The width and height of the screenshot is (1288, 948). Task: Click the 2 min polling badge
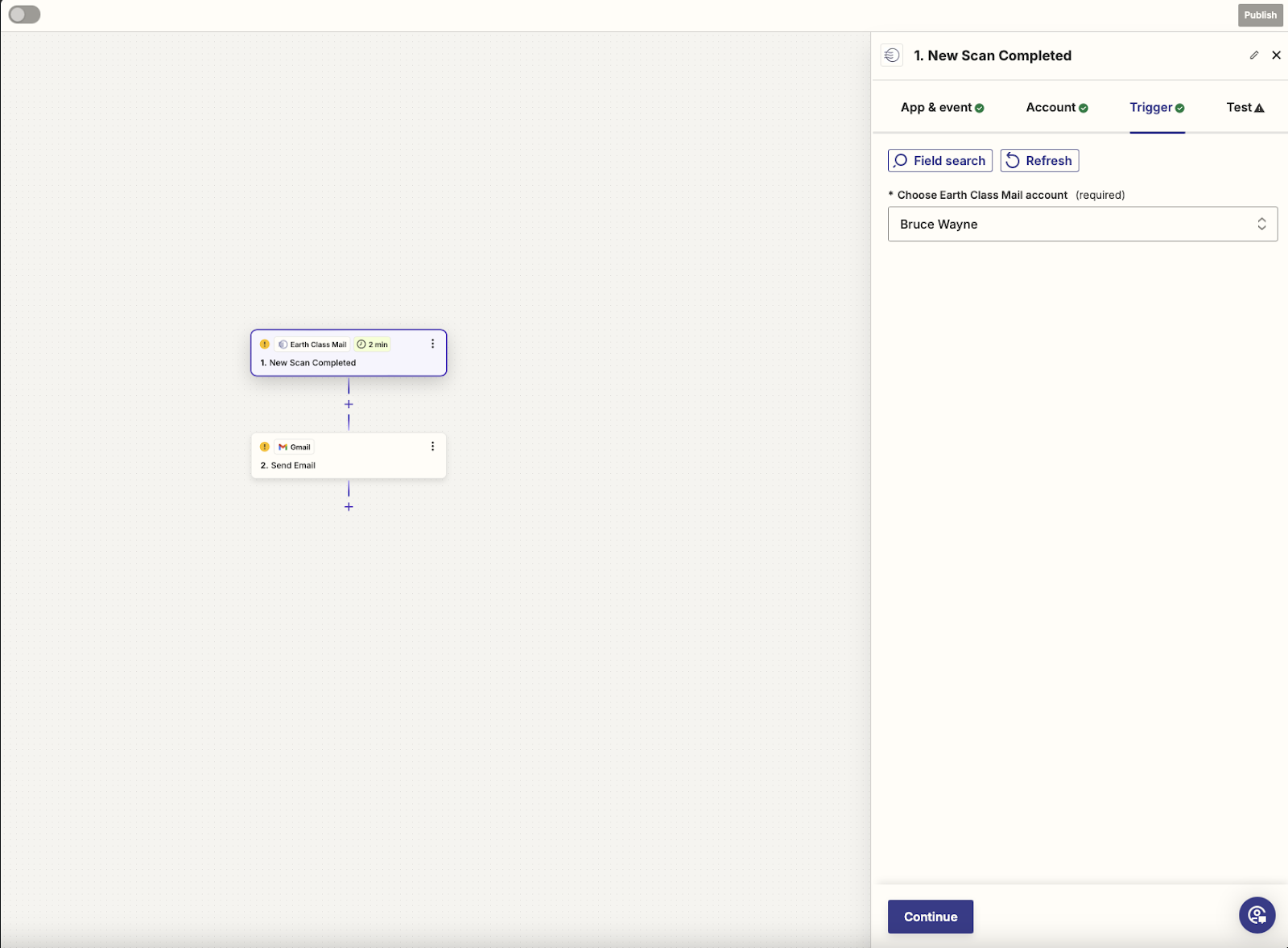(373, 344)
